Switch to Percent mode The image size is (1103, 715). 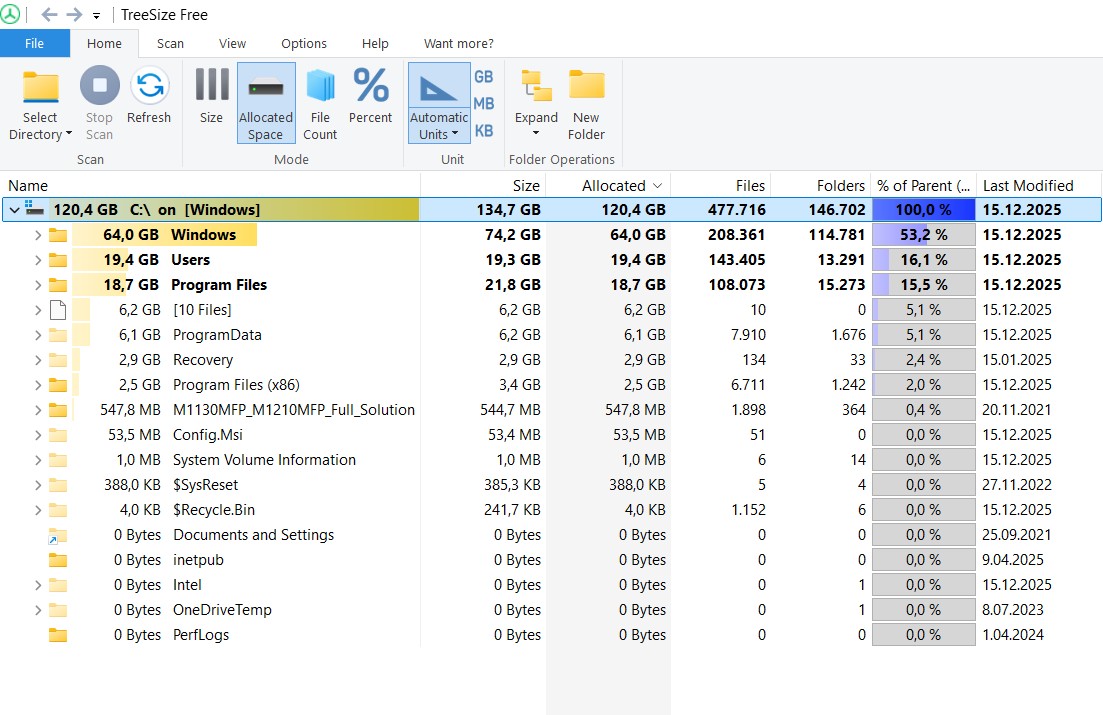[371, 97]
